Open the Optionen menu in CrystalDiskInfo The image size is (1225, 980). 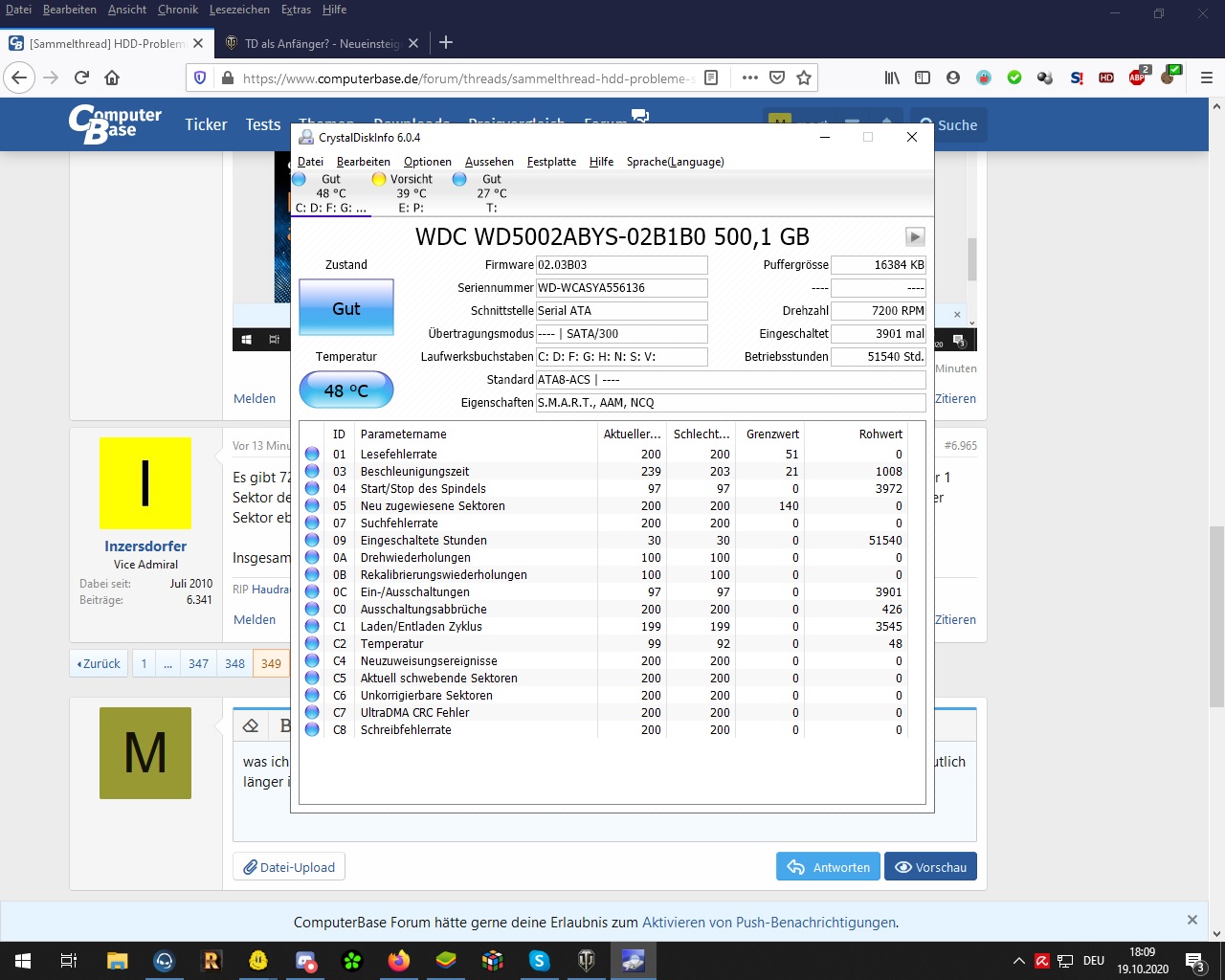coord(427,162)
